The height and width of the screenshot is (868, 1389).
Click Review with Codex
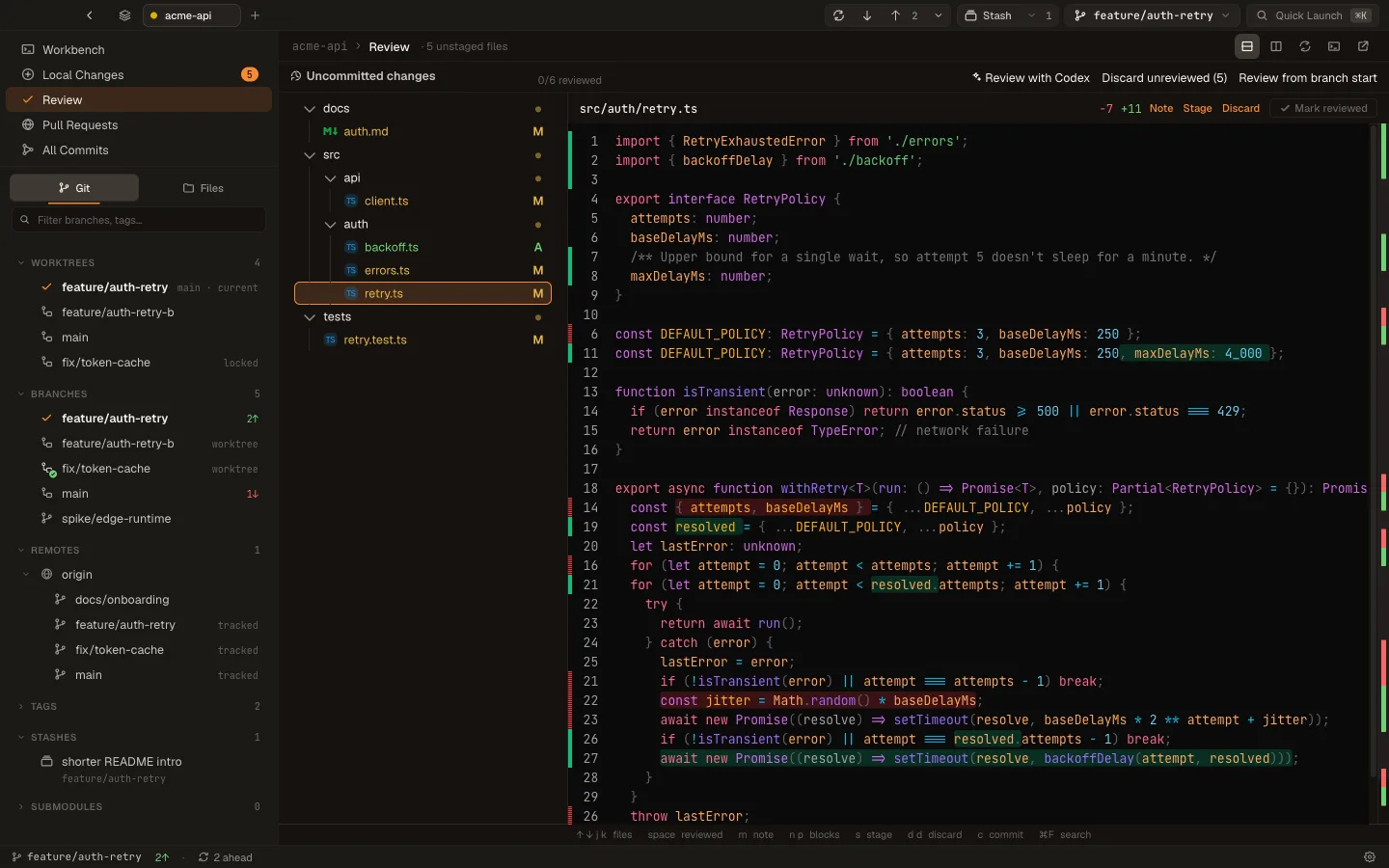pyautogui.click(x=1031, y=78)
